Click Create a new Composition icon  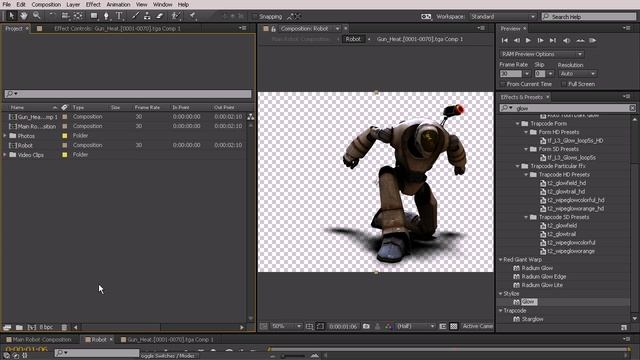click(x=32, y=327)
